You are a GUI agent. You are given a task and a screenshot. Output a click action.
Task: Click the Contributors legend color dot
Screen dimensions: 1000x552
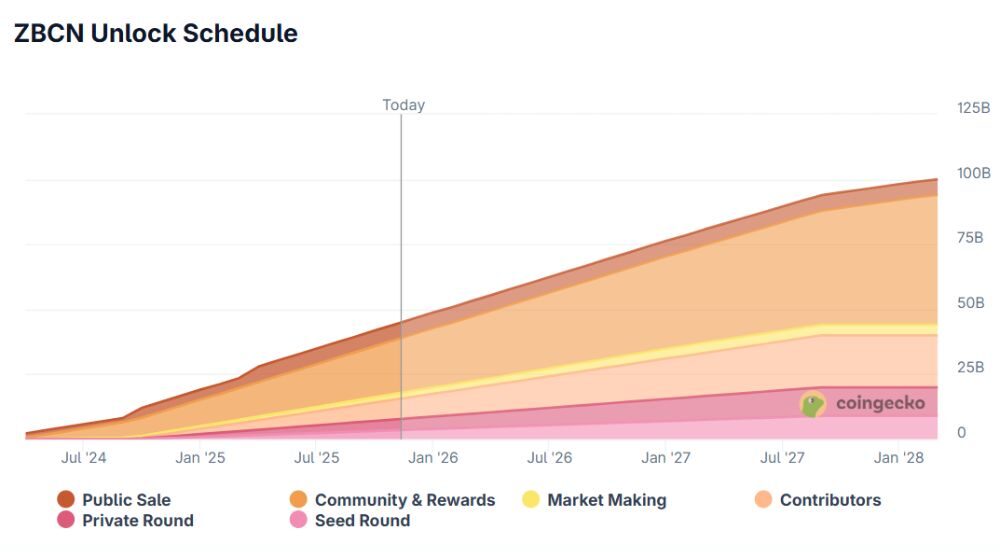(x=763, y=499)
